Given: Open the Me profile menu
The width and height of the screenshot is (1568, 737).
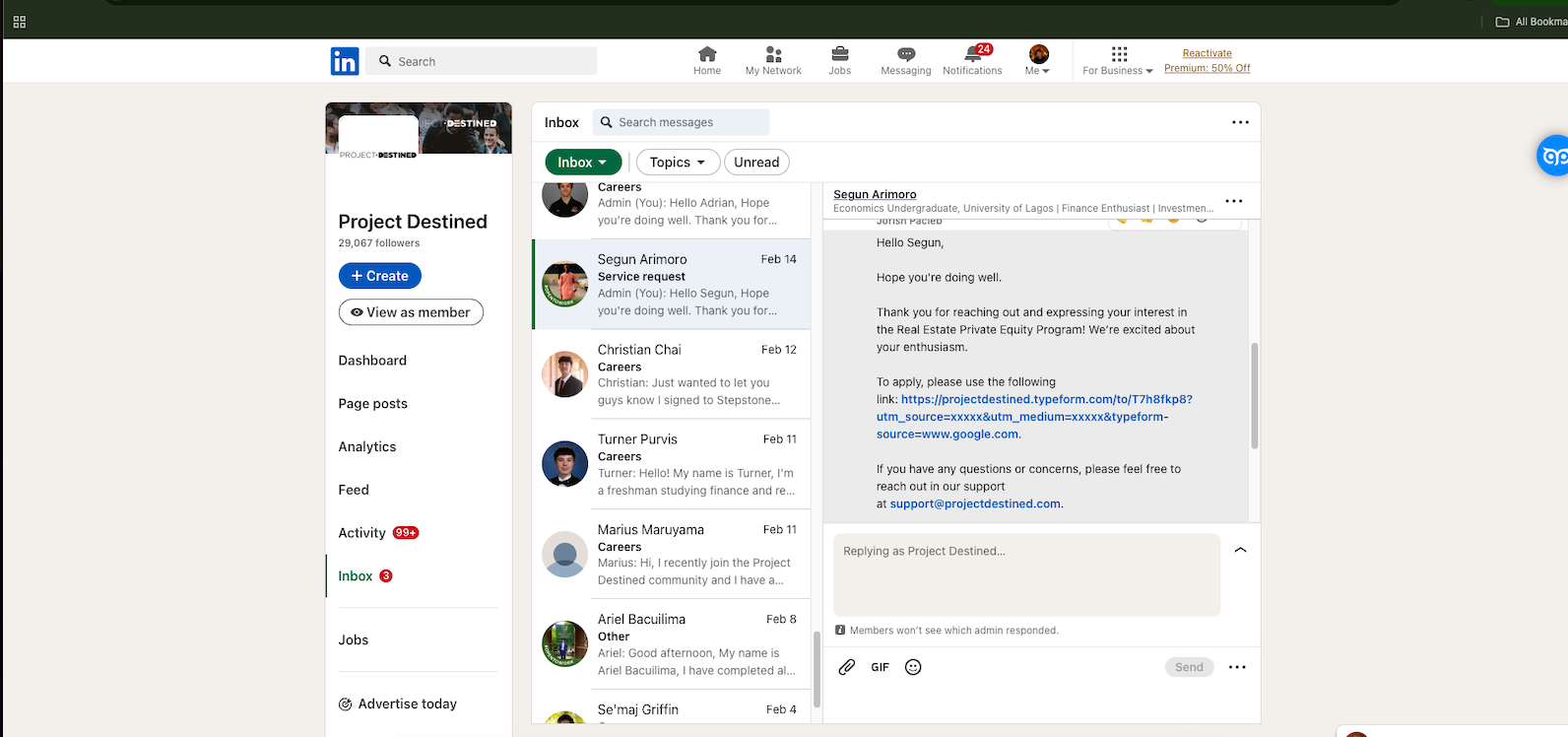Looking at the screenshot, I should 1038,60.
